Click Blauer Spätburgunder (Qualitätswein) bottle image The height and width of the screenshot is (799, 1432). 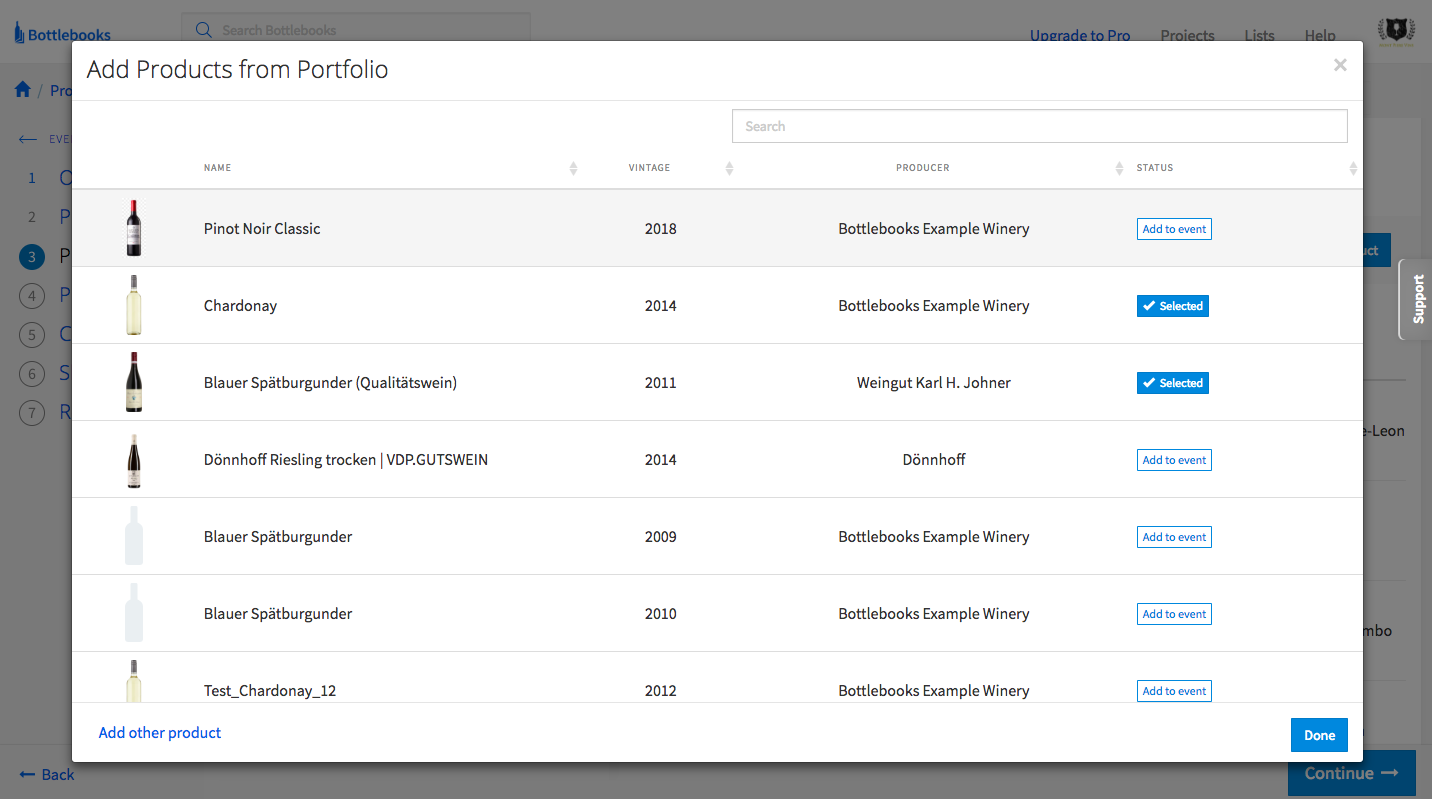pyautogui.click(x=134, y=382)
